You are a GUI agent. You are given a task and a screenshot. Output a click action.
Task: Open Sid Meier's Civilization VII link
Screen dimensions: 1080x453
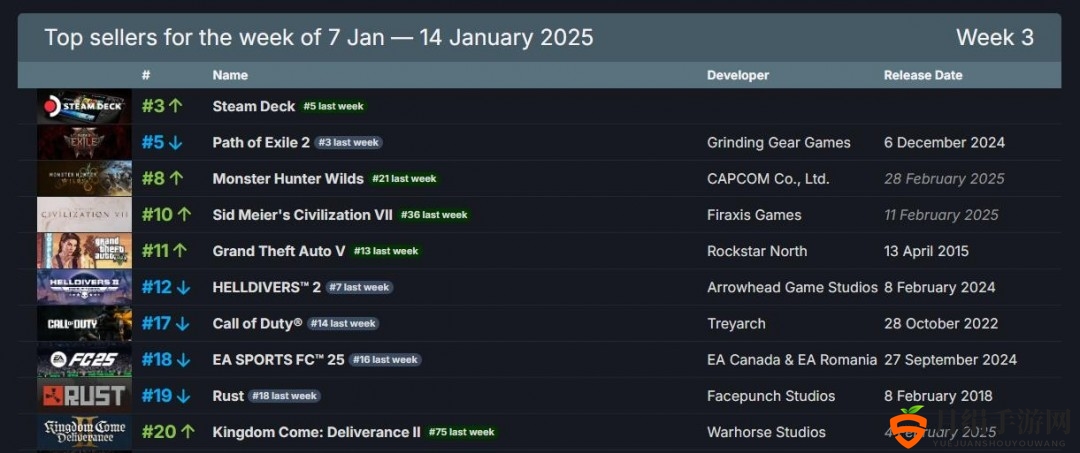coord(302,215)
